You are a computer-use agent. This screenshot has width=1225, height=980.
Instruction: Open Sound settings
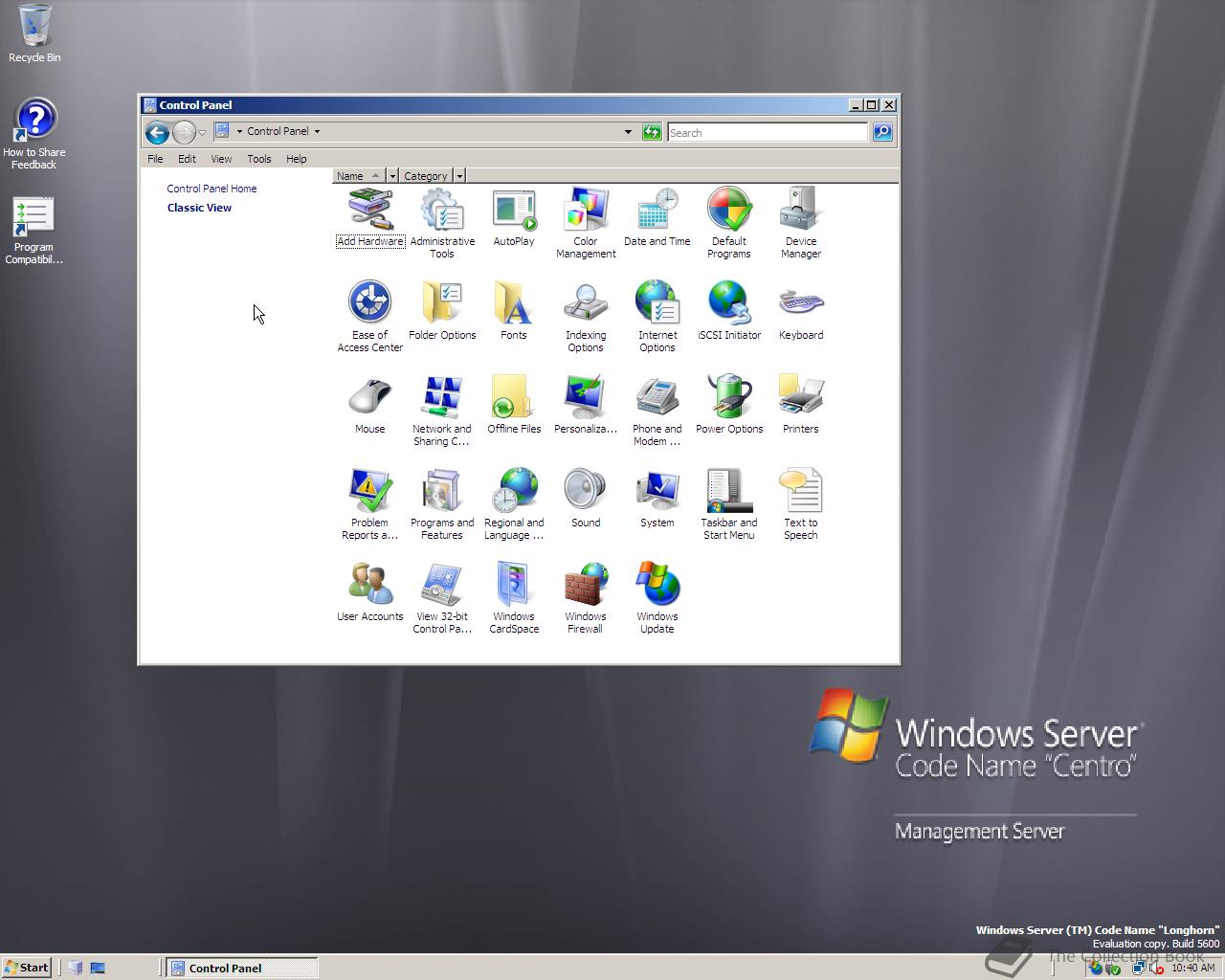(586, 500)
